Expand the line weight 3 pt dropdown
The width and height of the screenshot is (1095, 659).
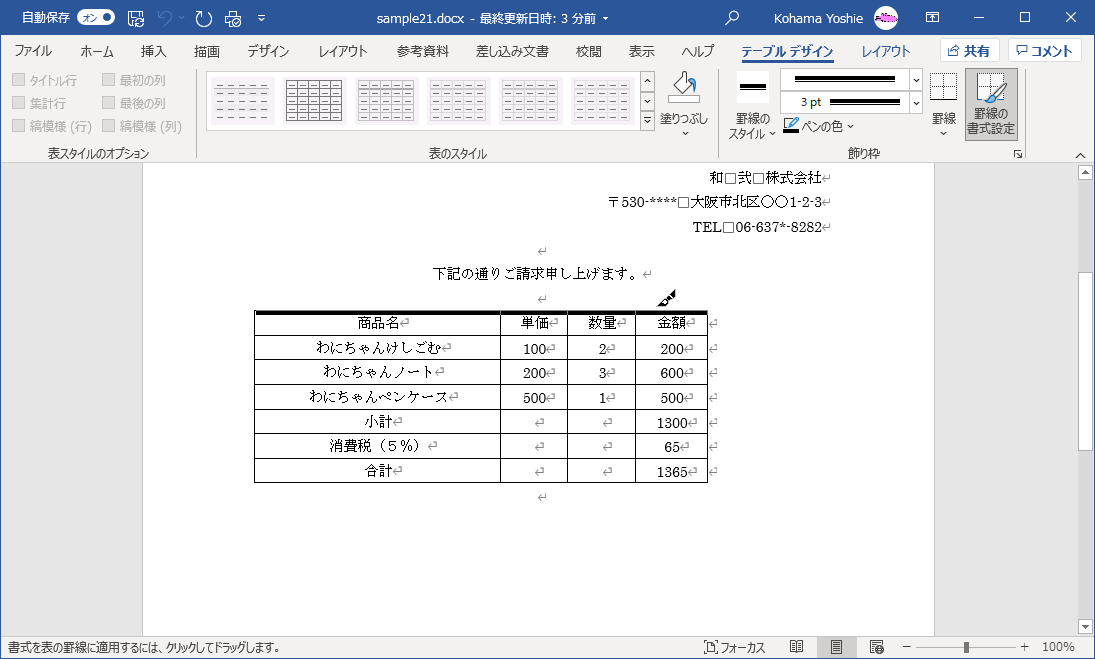pyautogui.click(x=916, y=103)
